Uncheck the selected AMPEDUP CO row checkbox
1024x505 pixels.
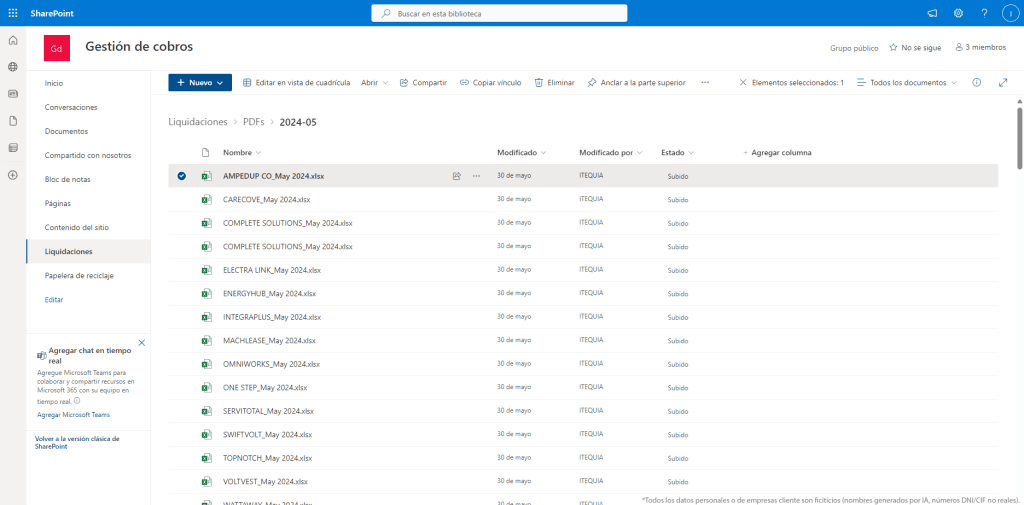coord(182,176)
